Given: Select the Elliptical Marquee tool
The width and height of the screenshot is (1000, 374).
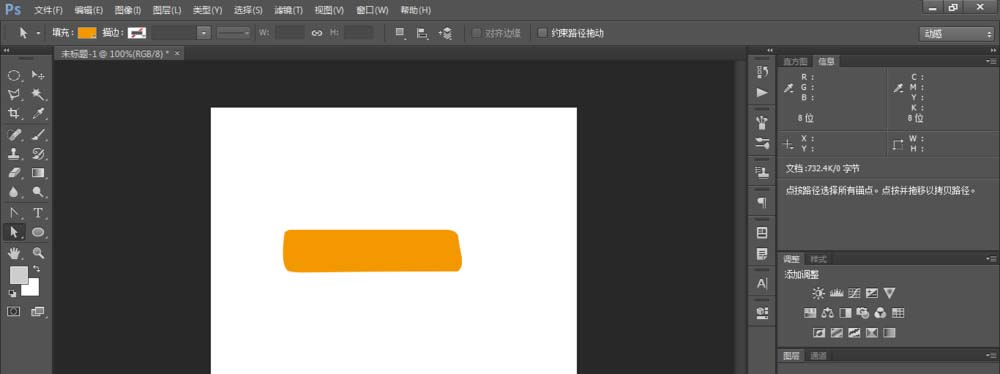Looking at the screenshot, I should [13, 75].
